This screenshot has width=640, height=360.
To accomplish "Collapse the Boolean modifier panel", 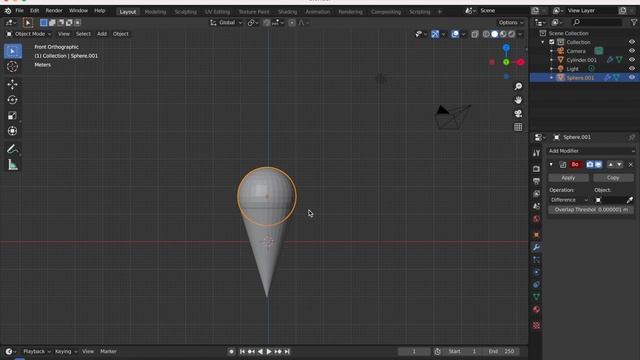I will coord(551,164).
